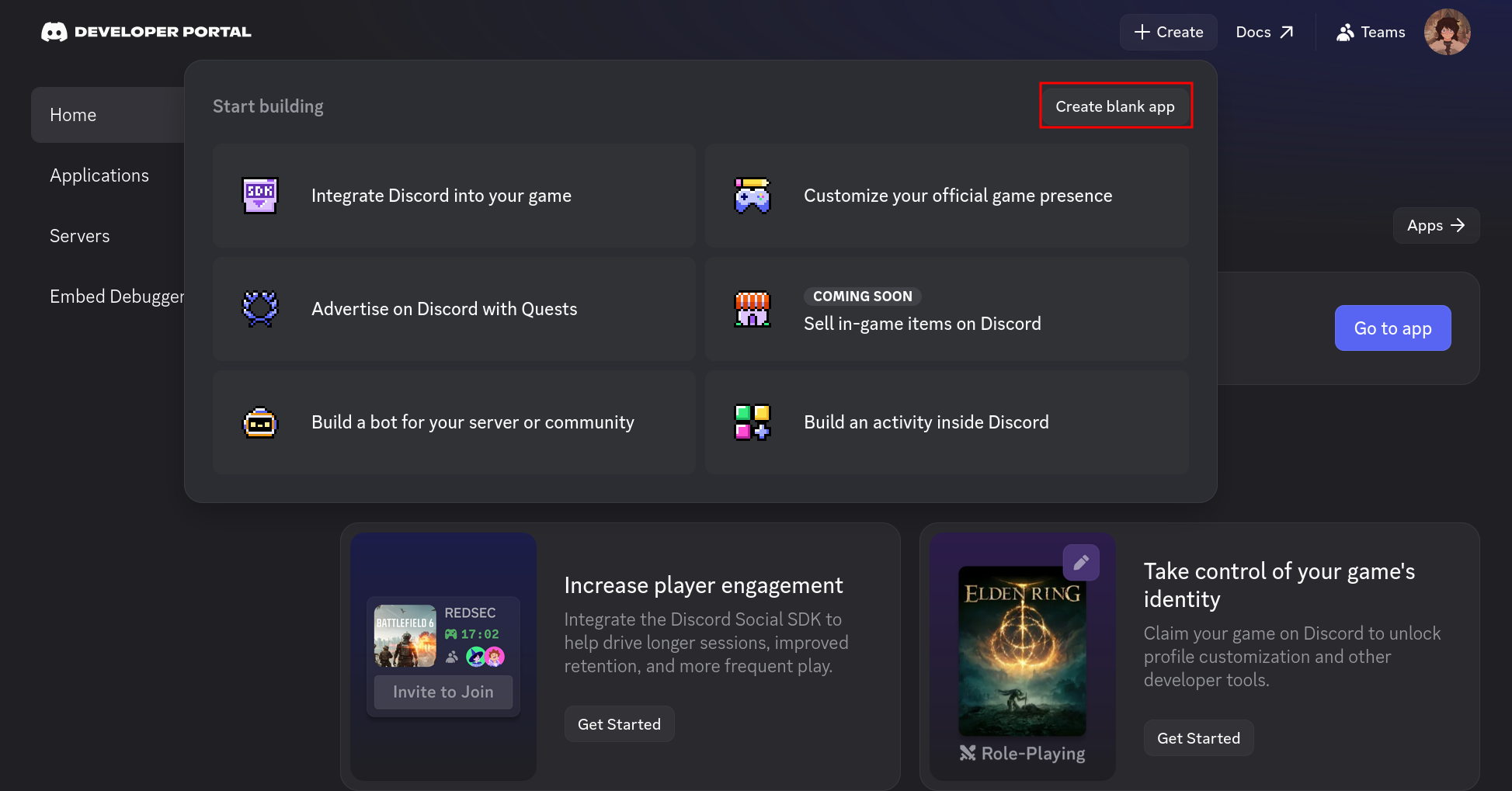
Task: Select Build an activity inside Discord
Action: [947, 422]
